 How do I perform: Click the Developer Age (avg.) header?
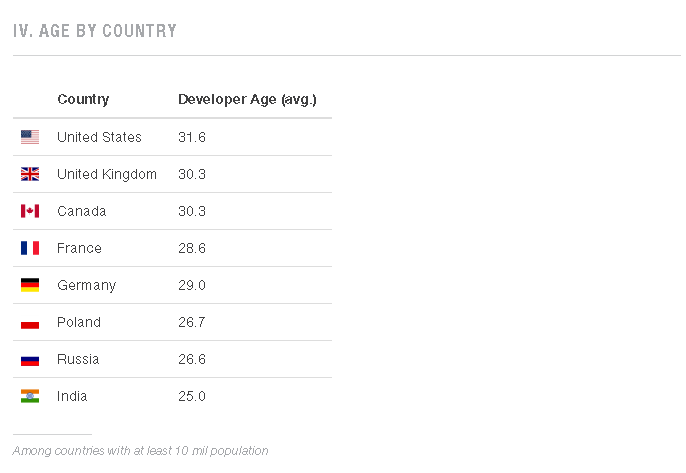247,99
